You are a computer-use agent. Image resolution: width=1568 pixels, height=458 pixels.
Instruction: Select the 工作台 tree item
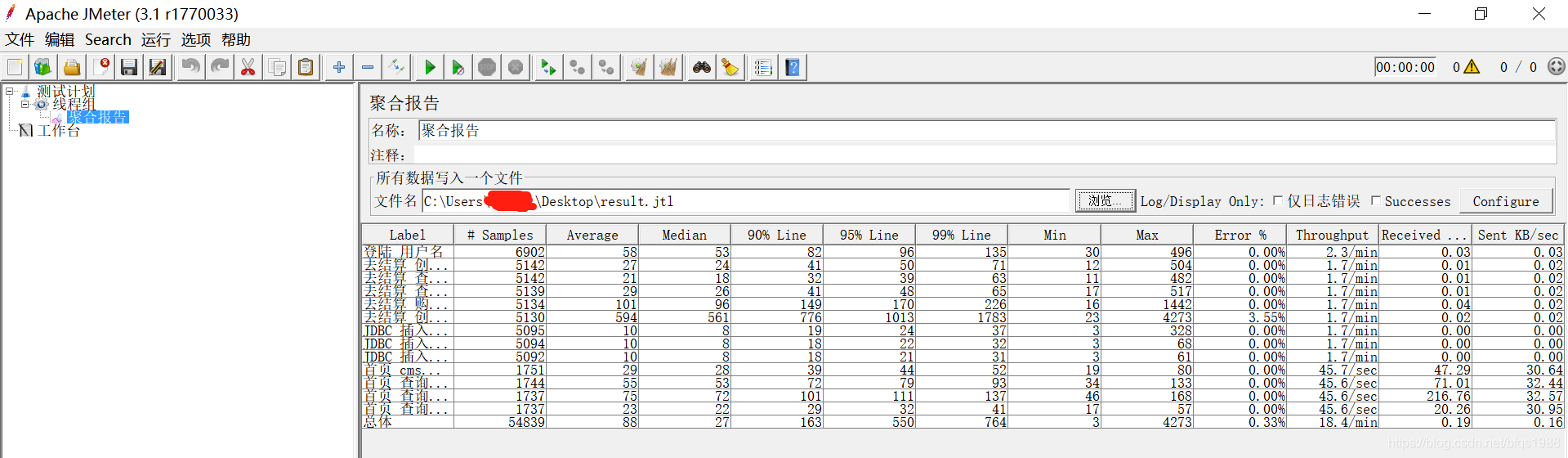(58, 130)
